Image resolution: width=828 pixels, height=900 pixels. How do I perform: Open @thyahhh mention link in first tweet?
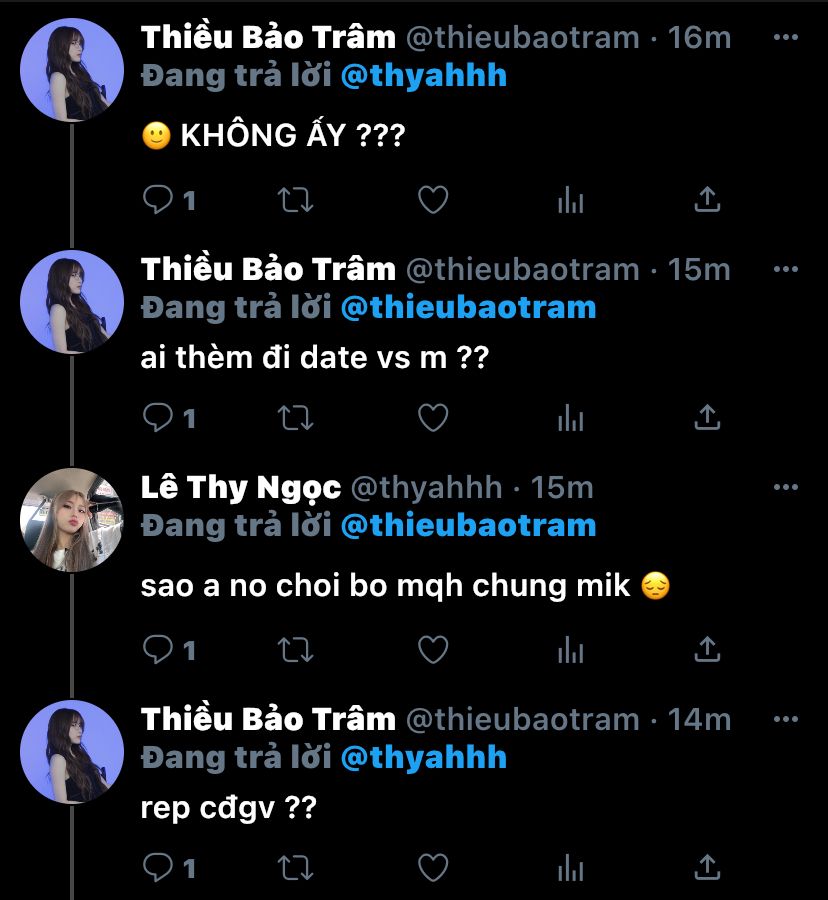click(423, 76)
